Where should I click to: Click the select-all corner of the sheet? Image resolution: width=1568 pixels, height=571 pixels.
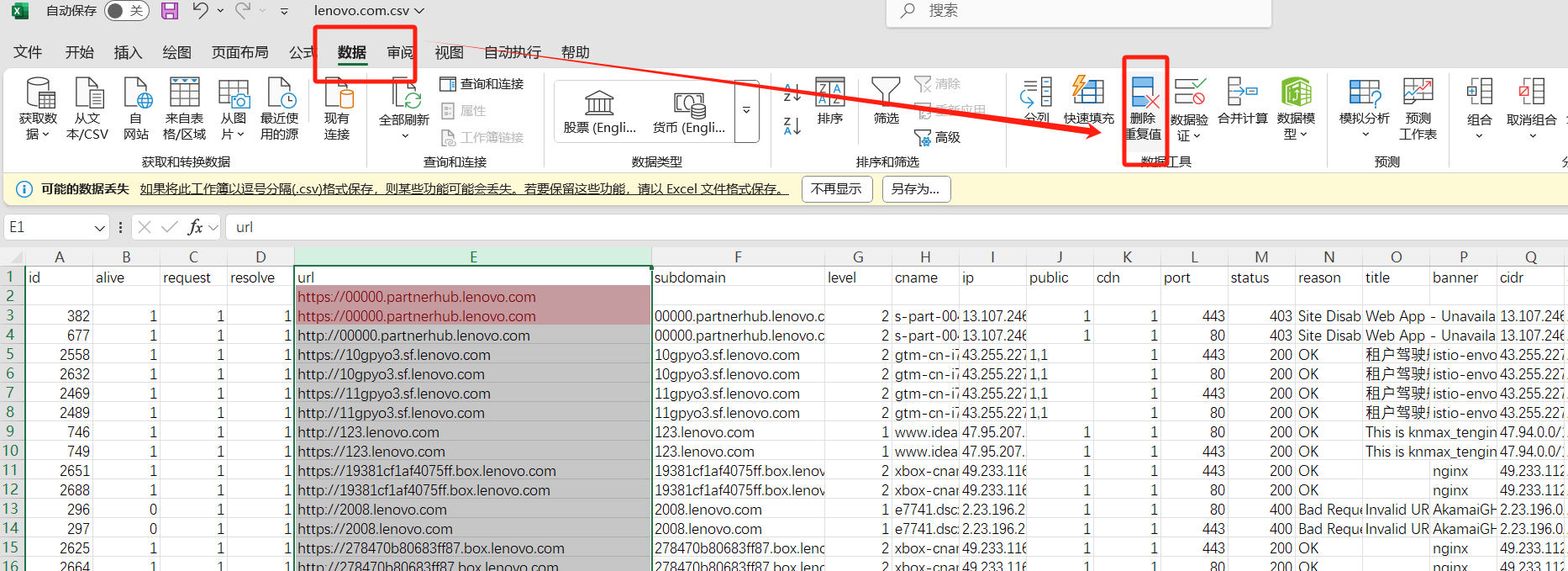(x=12, y=257)
